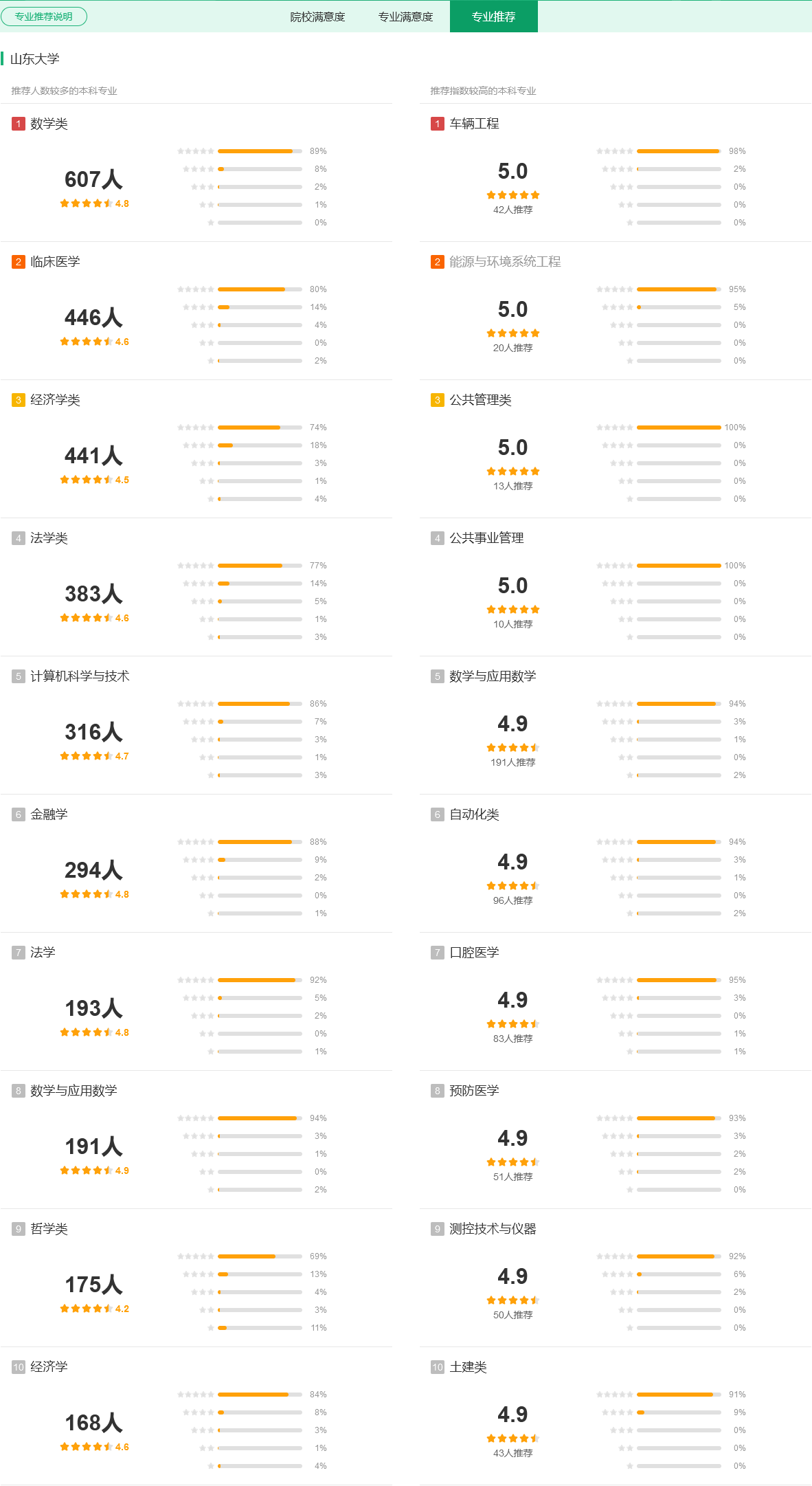Switch to the 专业满意度 tab
The width and height of the screenshot is (812, 1486).
[405, 16]
